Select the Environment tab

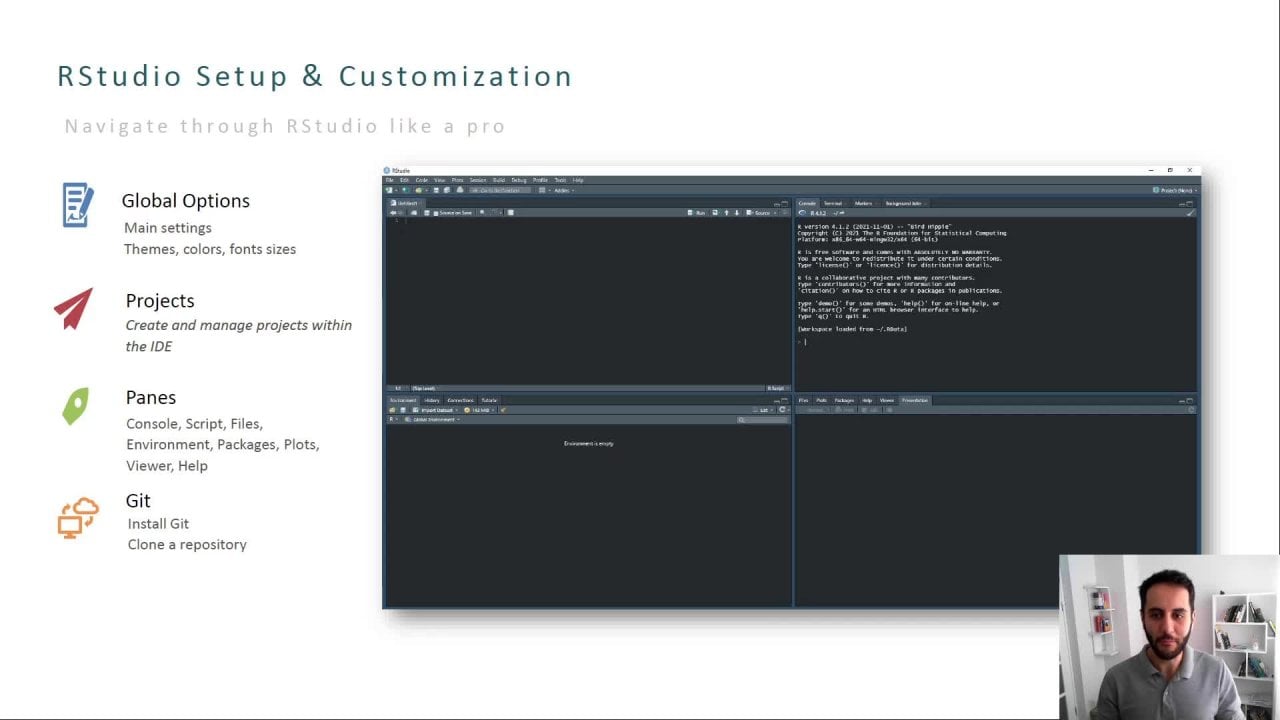(x=404, y=400)
